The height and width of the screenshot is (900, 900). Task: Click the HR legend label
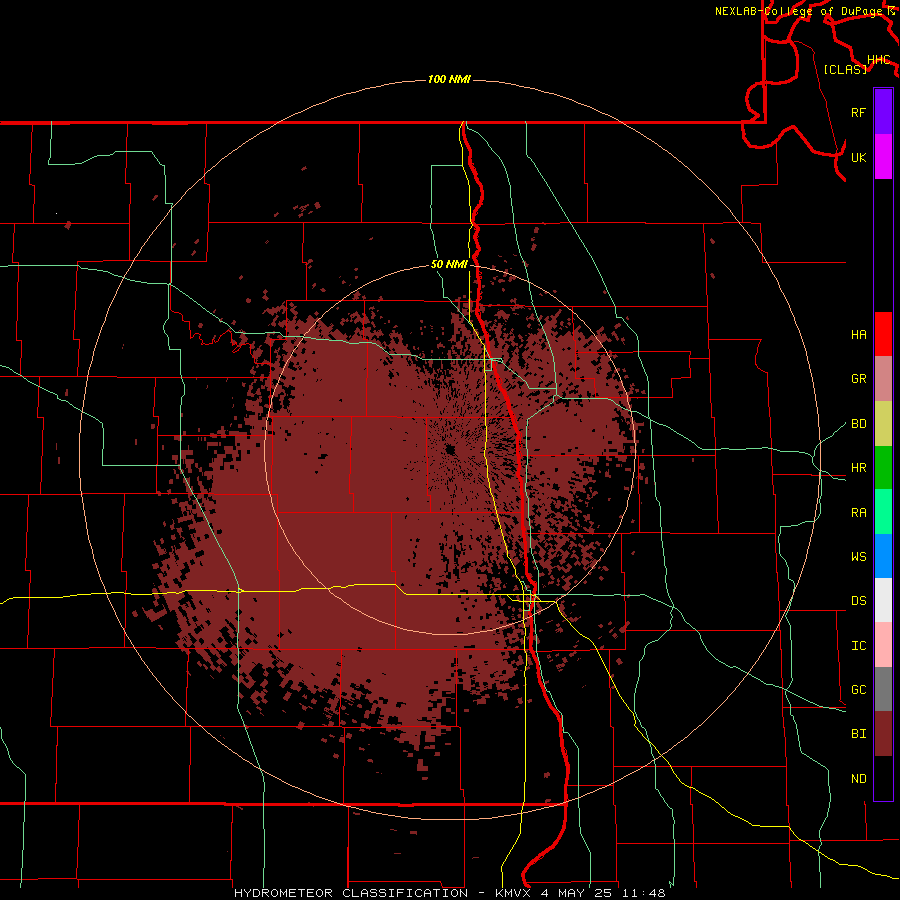pos(858,468)
